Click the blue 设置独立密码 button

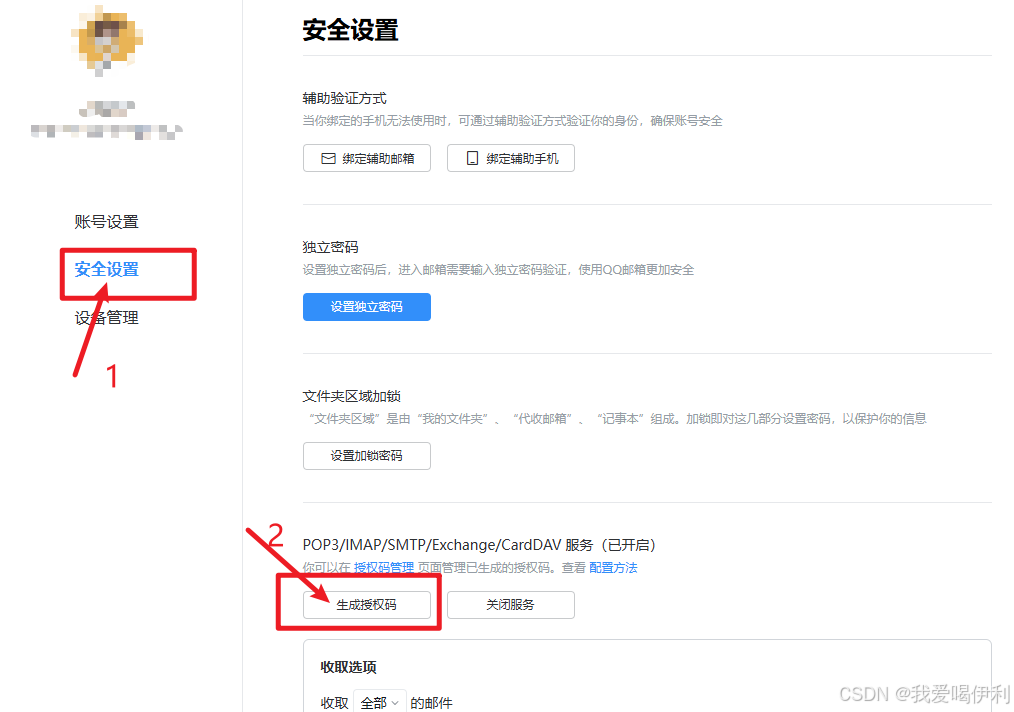click(367, 307)
